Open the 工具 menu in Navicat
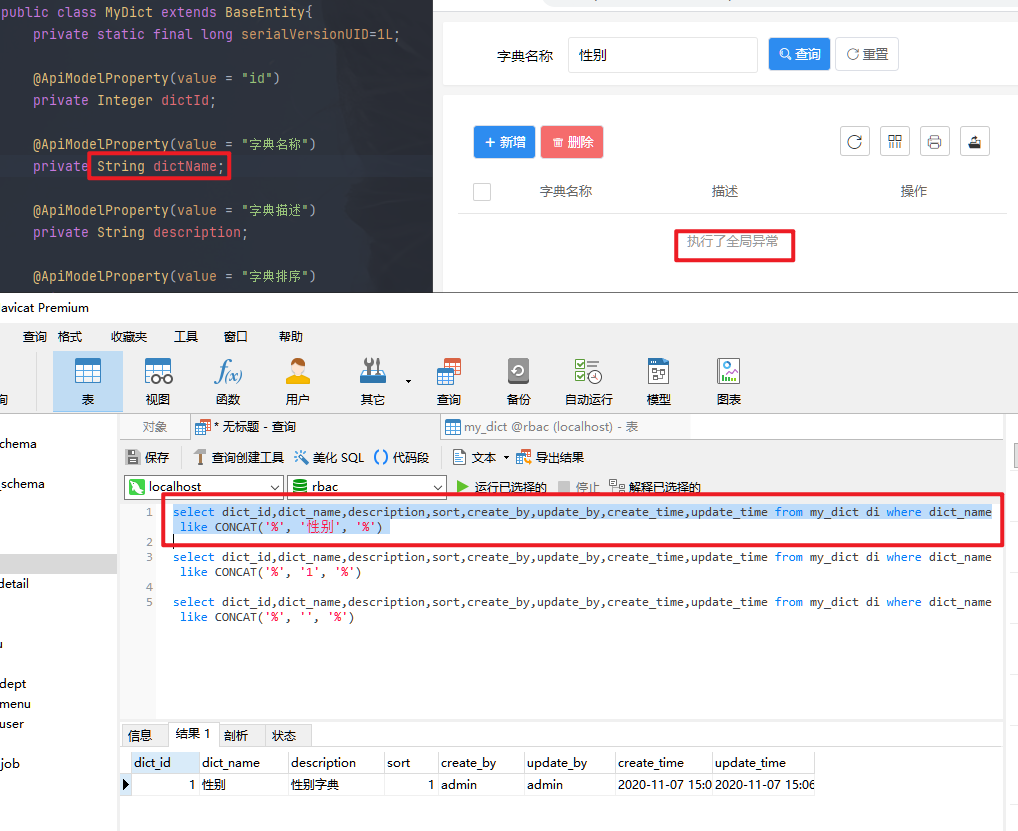1018x831 pixels. pos(186,336)
